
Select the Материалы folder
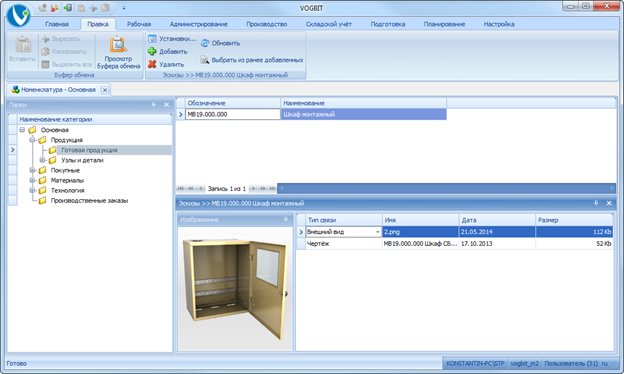(67, 180)
